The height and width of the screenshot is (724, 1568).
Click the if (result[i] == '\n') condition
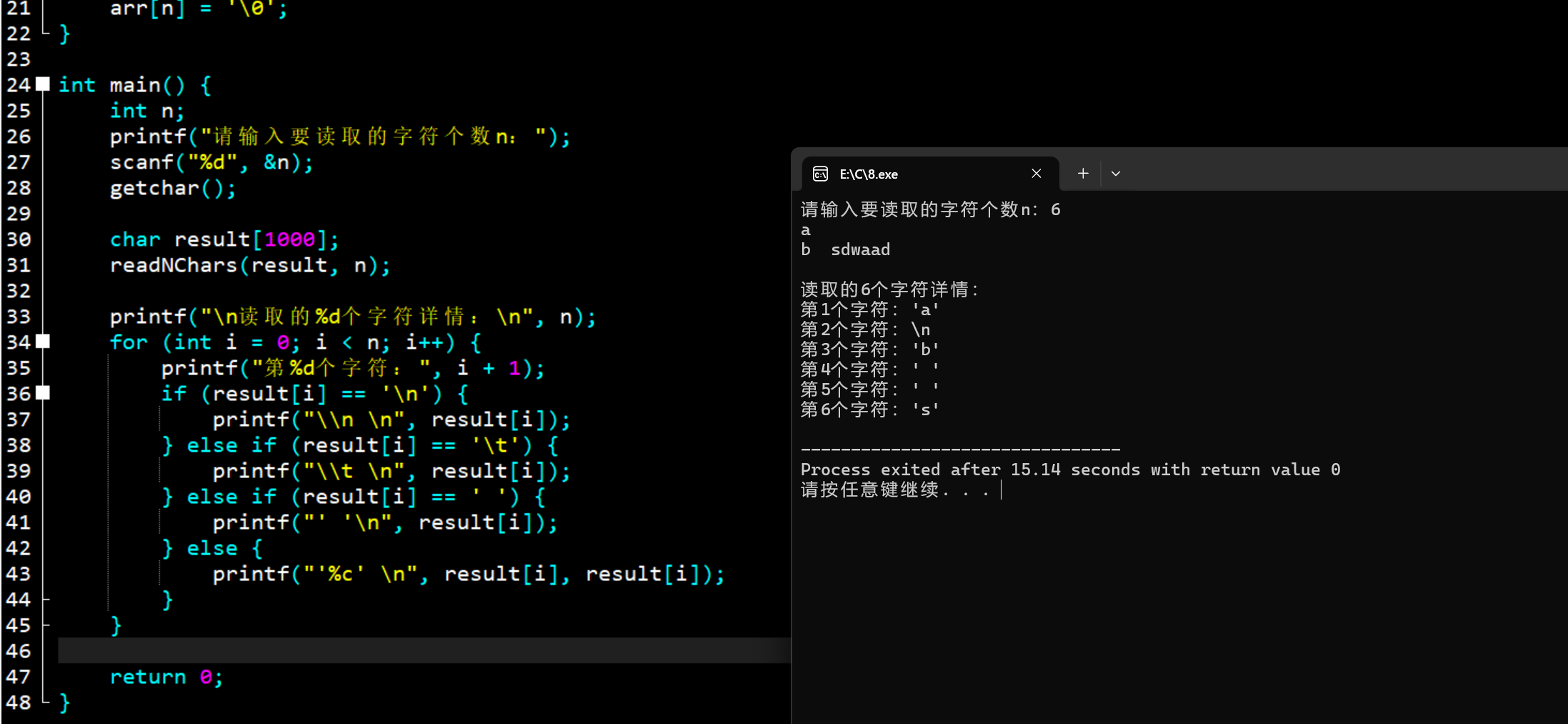[315, 394]
